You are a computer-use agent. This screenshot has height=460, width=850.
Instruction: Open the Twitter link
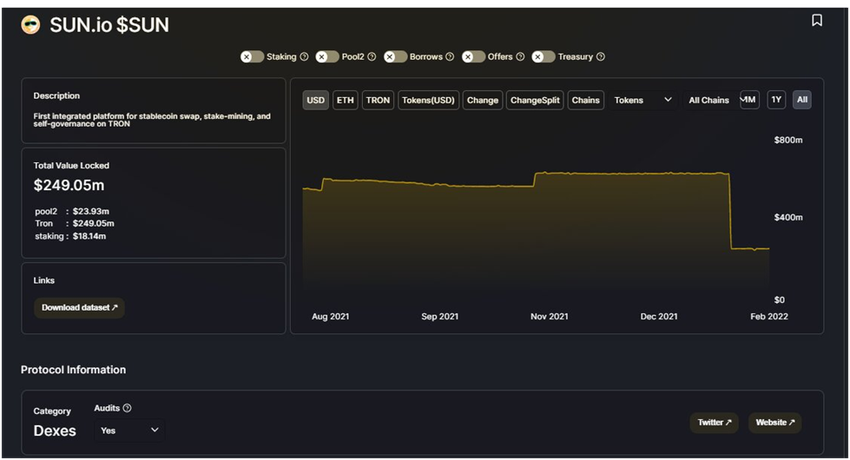714,423
